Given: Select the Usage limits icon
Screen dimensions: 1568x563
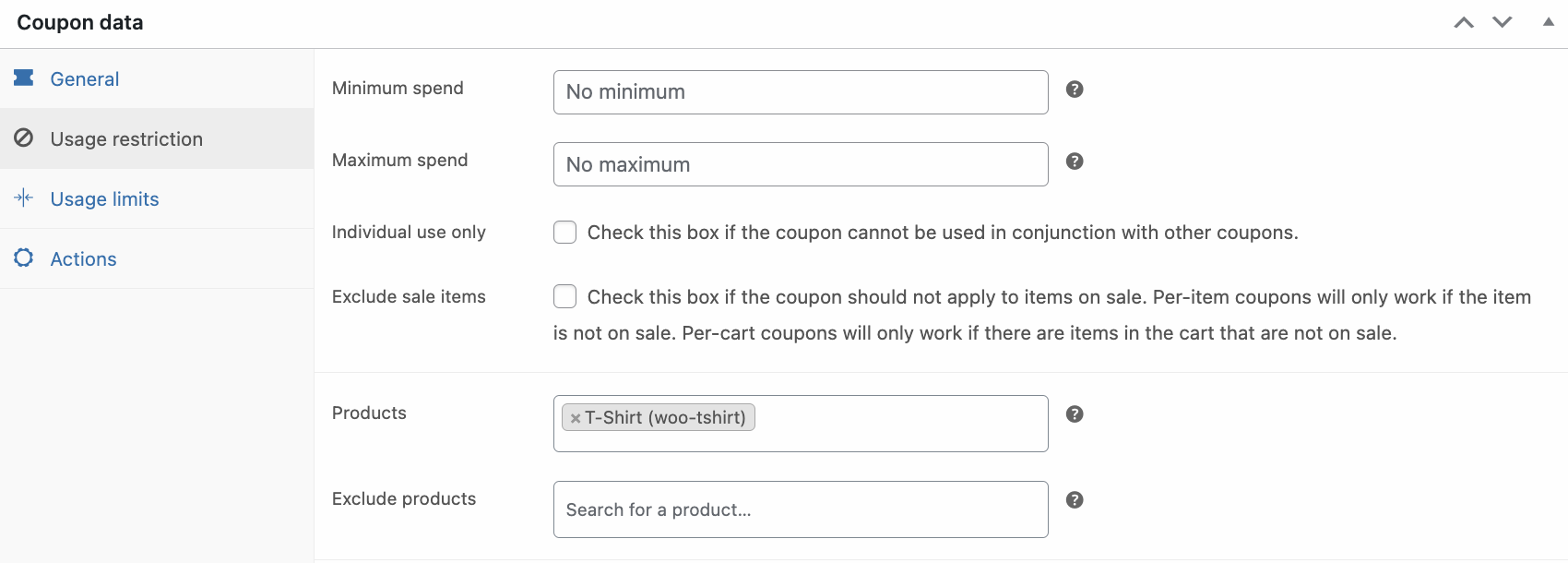Looking at the screenshot, I should click(24, 198).
